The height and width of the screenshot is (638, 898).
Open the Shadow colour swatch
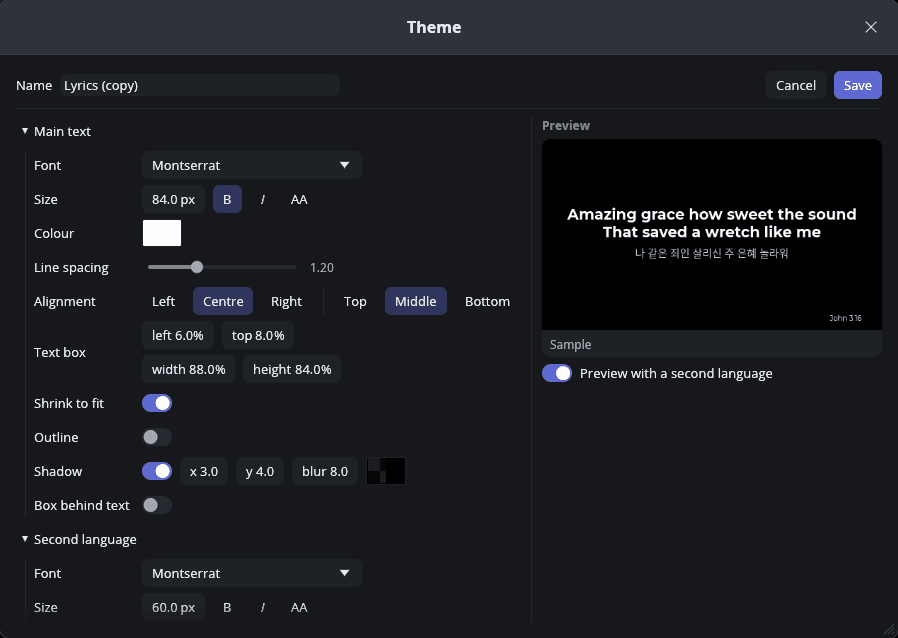point(386,471)
